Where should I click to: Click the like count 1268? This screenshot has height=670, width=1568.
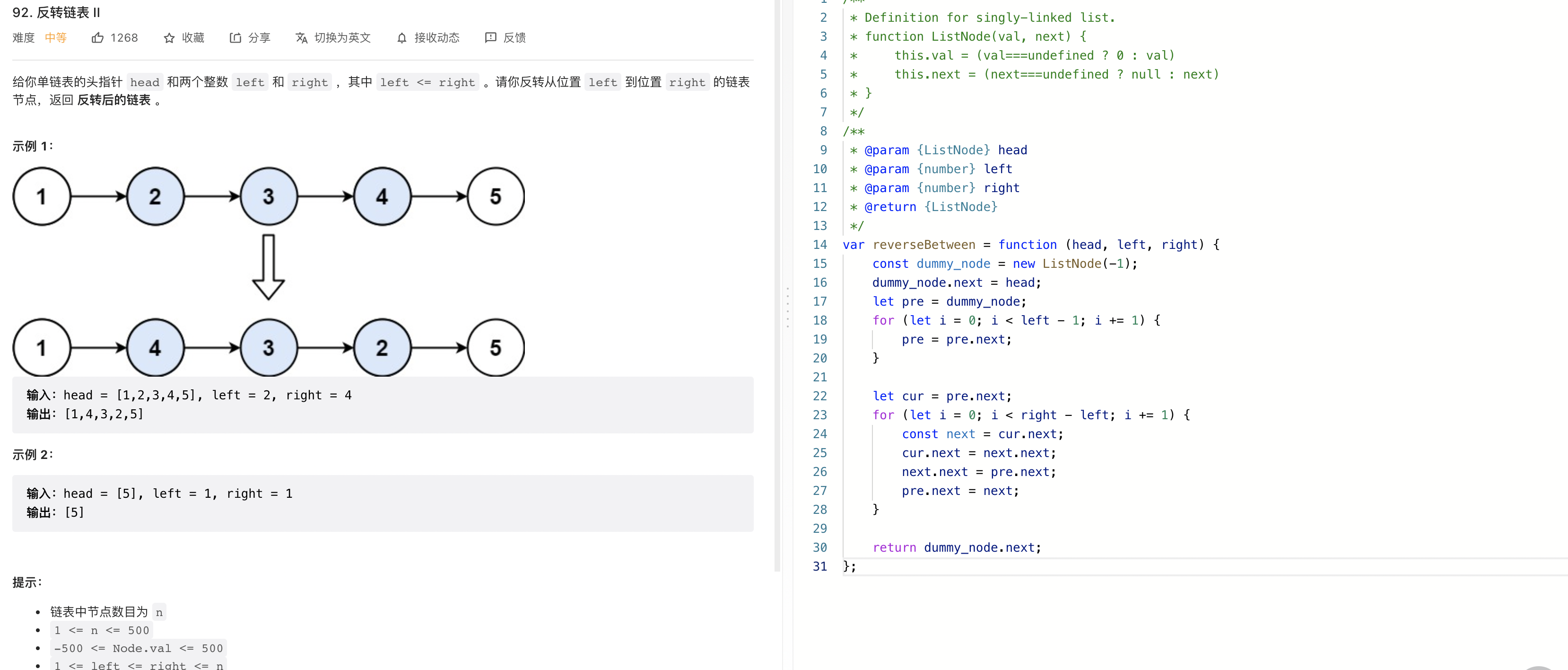[124, 38]
